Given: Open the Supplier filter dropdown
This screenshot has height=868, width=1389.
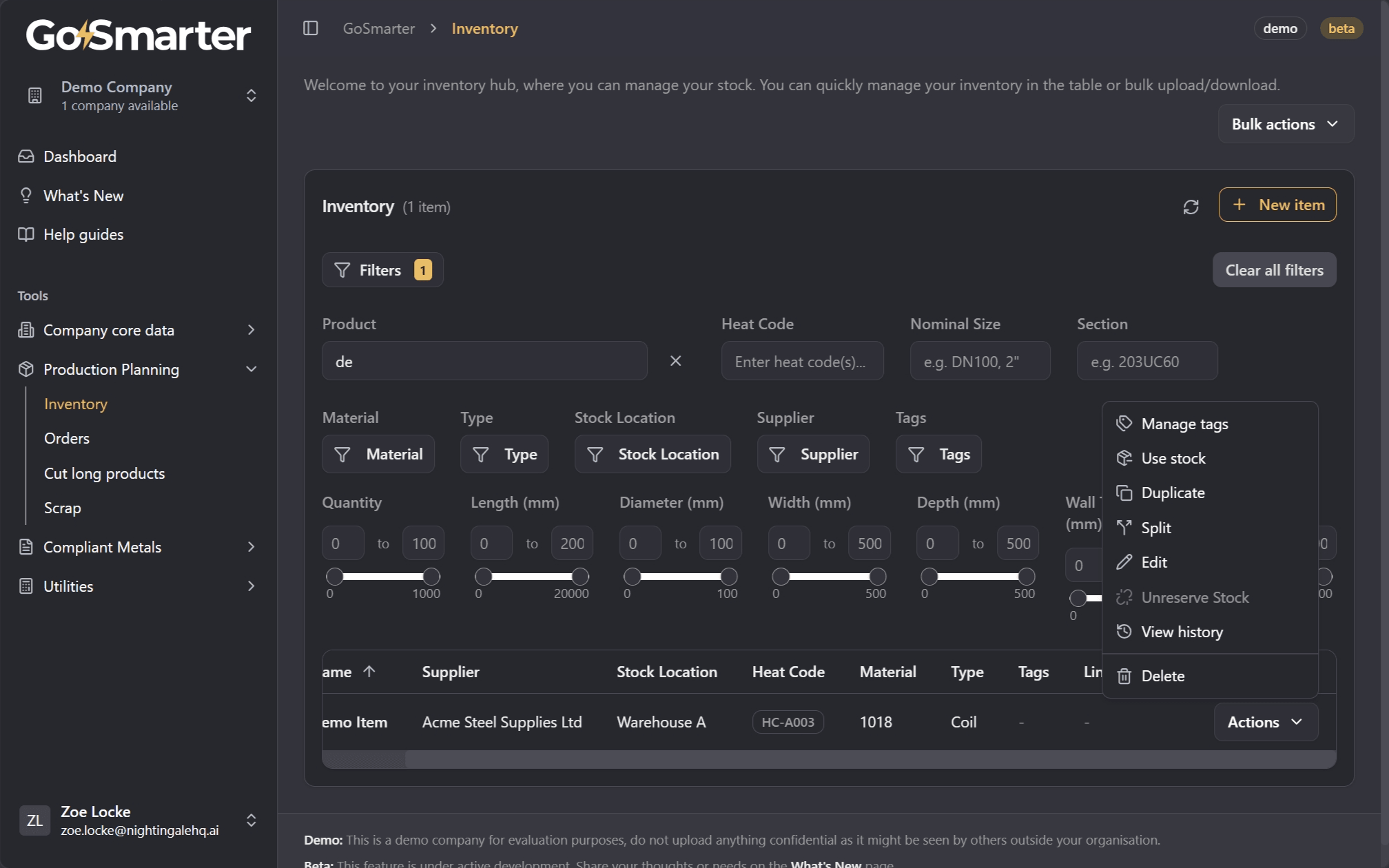Looking at the screenshot, I should tap(813, 454).
